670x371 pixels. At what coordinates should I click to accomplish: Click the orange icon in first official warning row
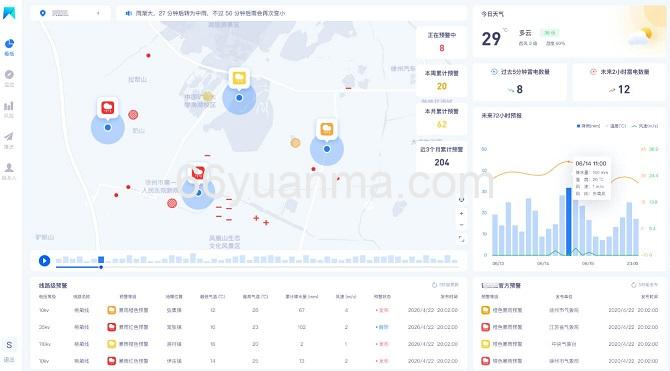485,310
